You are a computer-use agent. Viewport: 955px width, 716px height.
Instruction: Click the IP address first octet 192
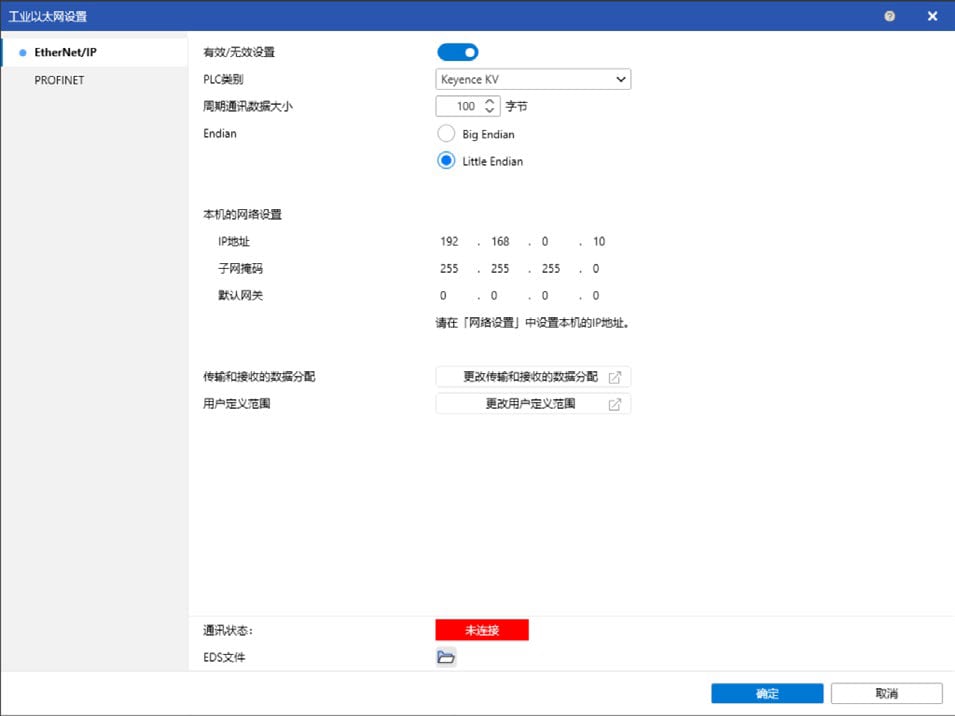click(448, 242)
